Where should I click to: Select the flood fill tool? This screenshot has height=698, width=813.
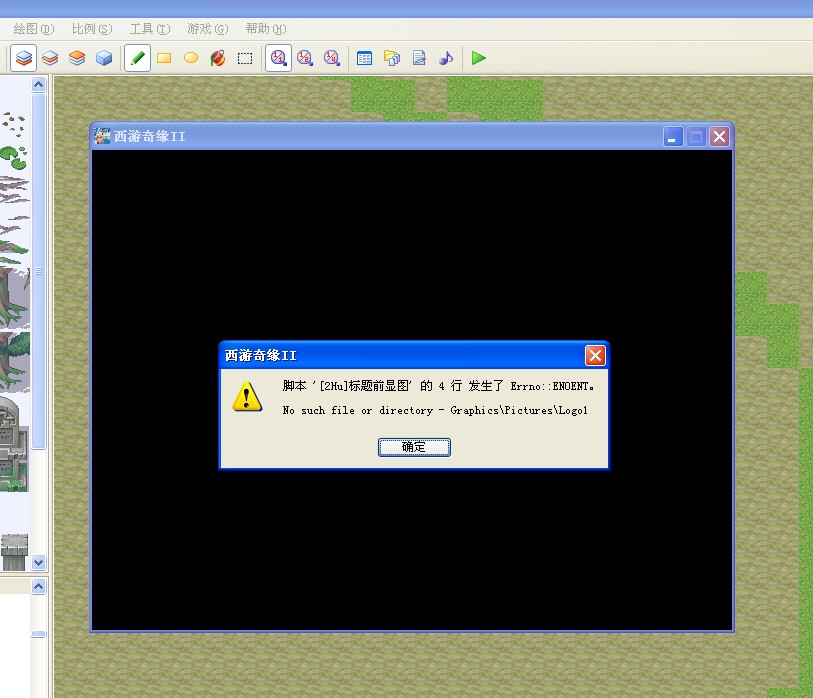tap(218, 58)
